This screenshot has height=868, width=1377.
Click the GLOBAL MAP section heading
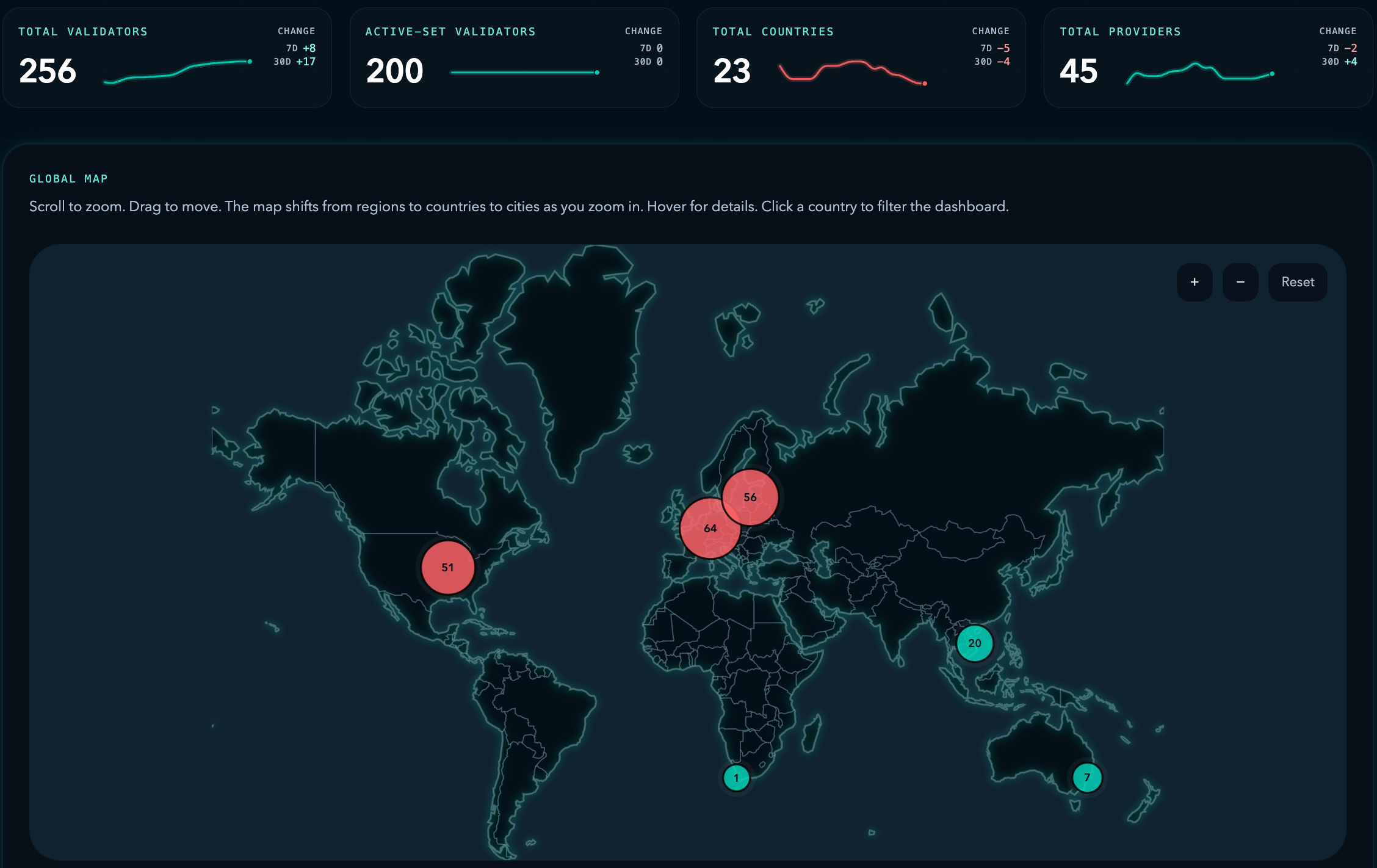[x=68, y=178]
